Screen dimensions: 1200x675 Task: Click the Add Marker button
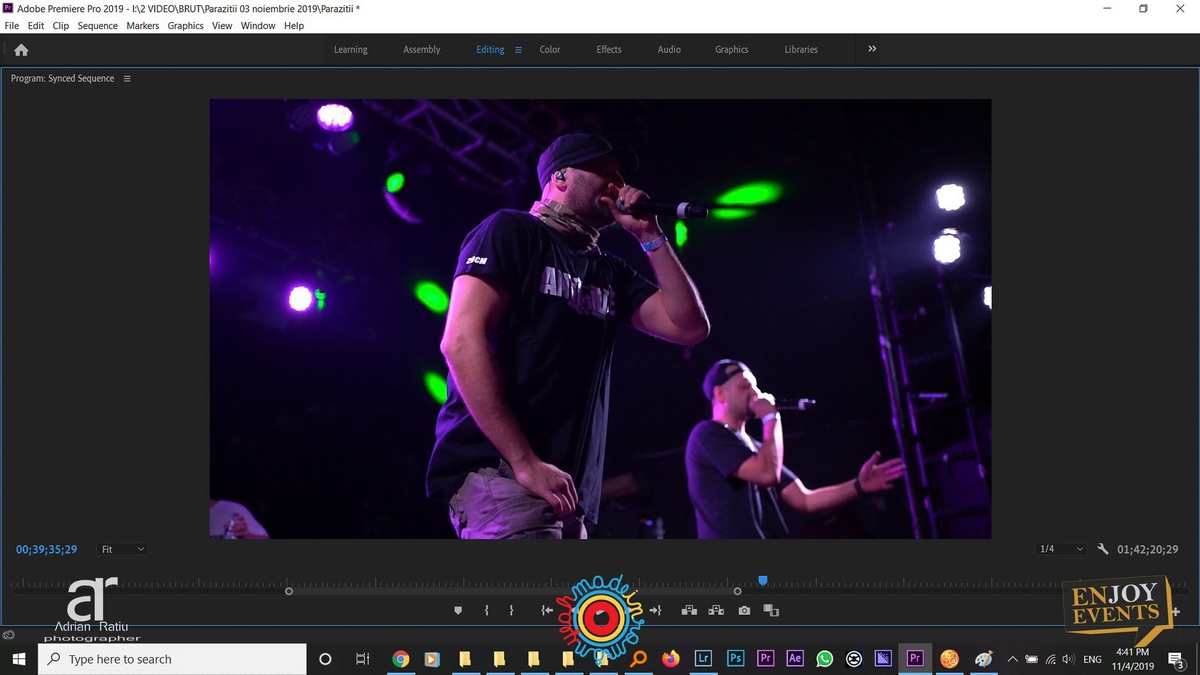459,610
